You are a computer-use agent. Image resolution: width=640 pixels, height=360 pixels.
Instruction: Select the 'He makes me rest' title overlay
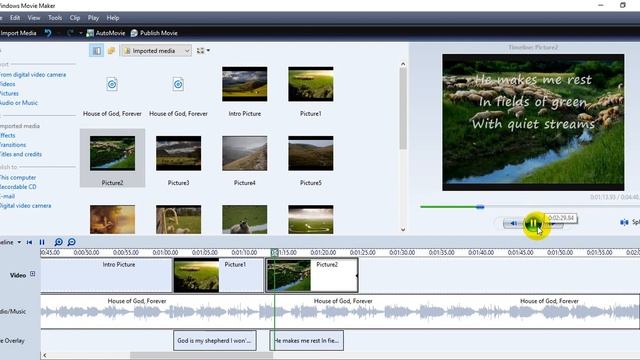(307, 340)
